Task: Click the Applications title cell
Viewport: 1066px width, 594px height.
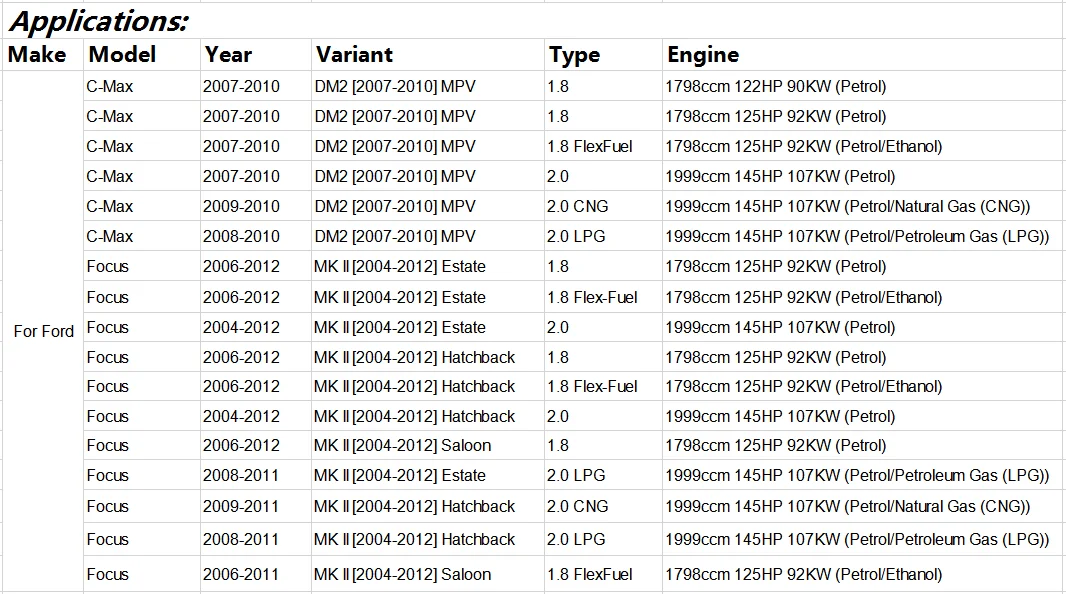Action: [x=98, y=20]
